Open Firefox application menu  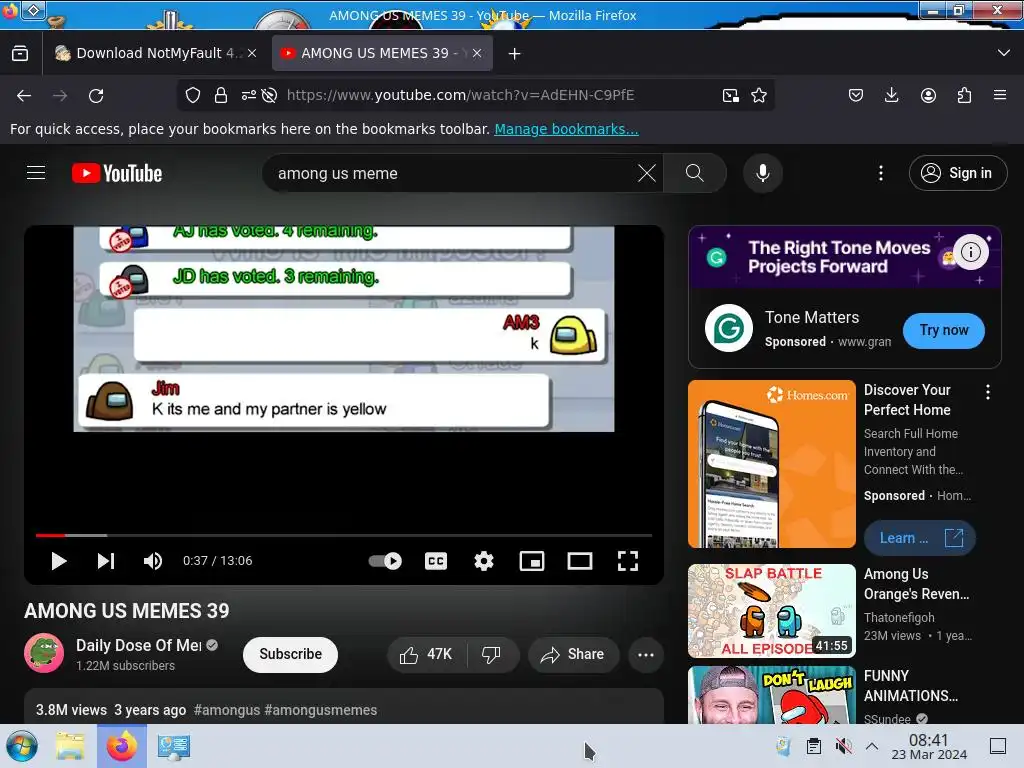pyautogui.click(x=1000, y=95)
